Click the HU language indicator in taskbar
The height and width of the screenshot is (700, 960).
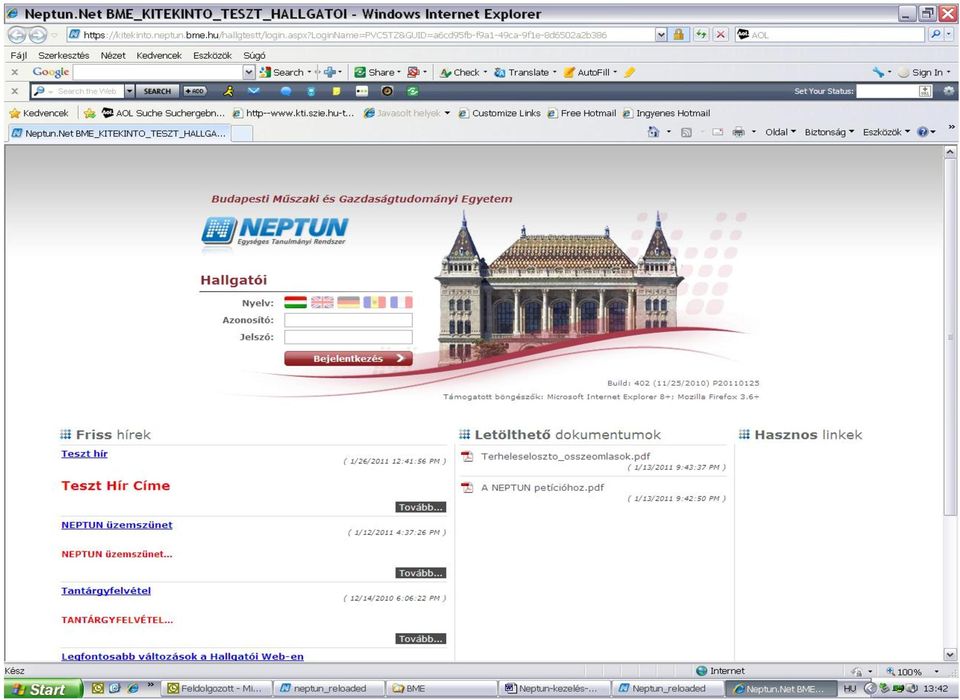click(850, 688)
